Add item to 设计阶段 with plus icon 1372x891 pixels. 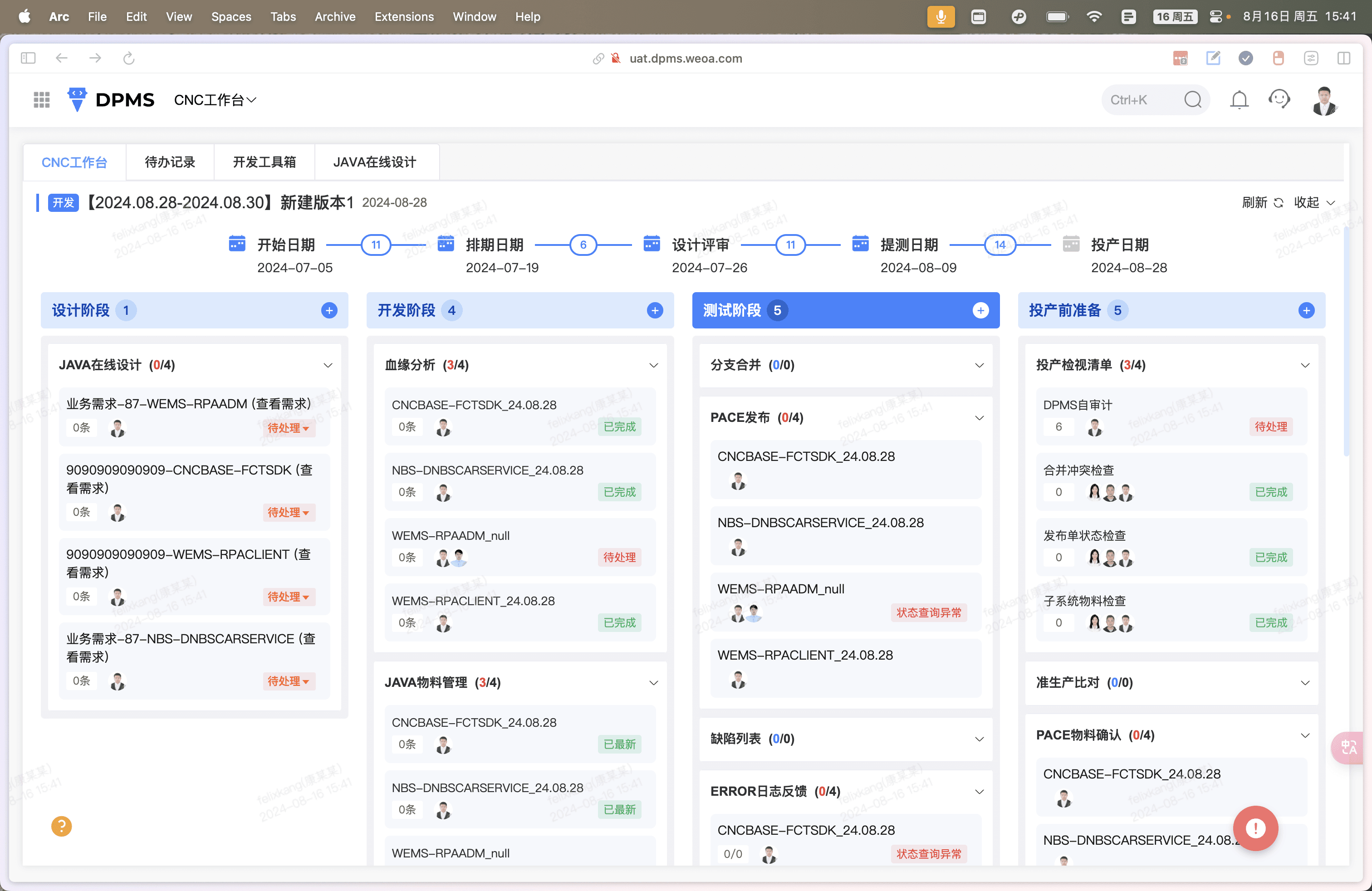click(x=329, y=311)
